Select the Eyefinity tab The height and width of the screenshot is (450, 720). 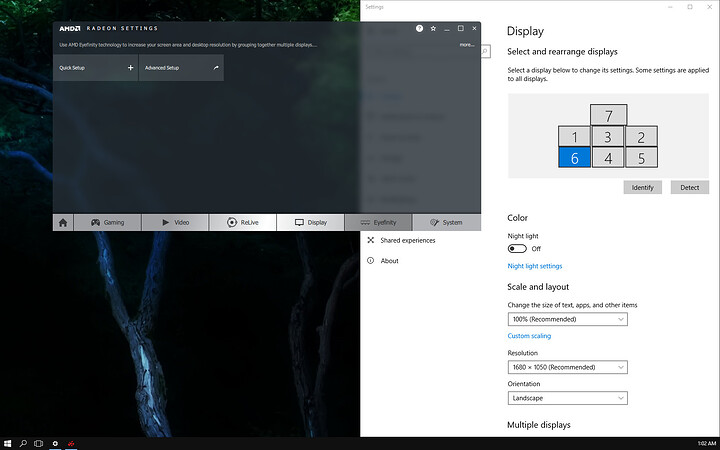tap(378, 223)
